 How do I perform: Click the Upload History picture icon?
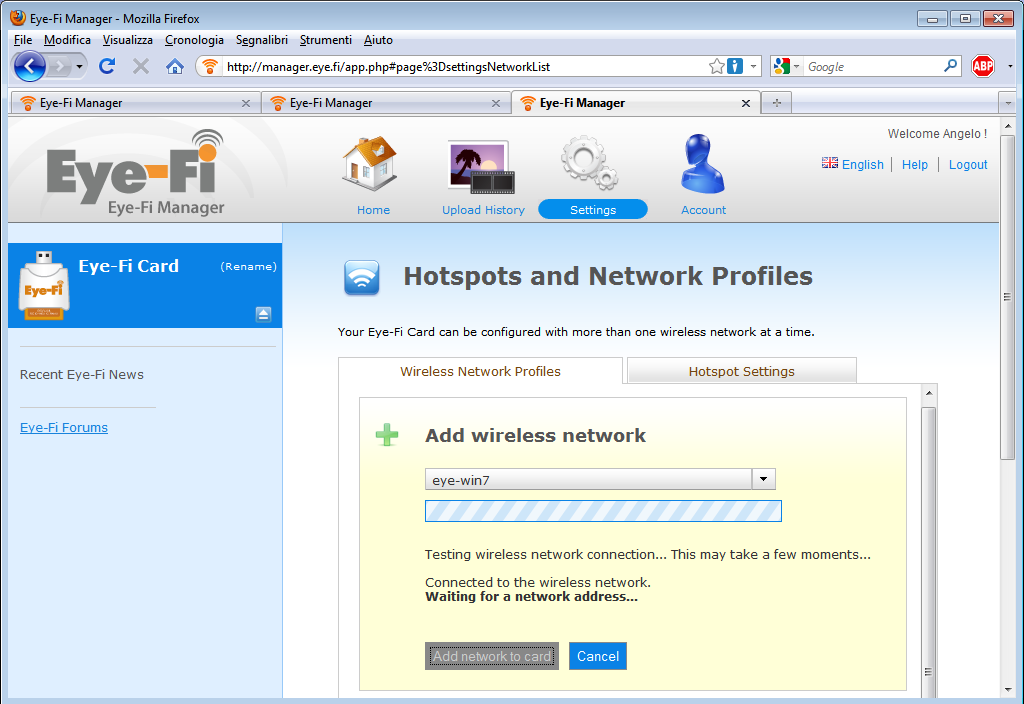[x=481, y=167]
